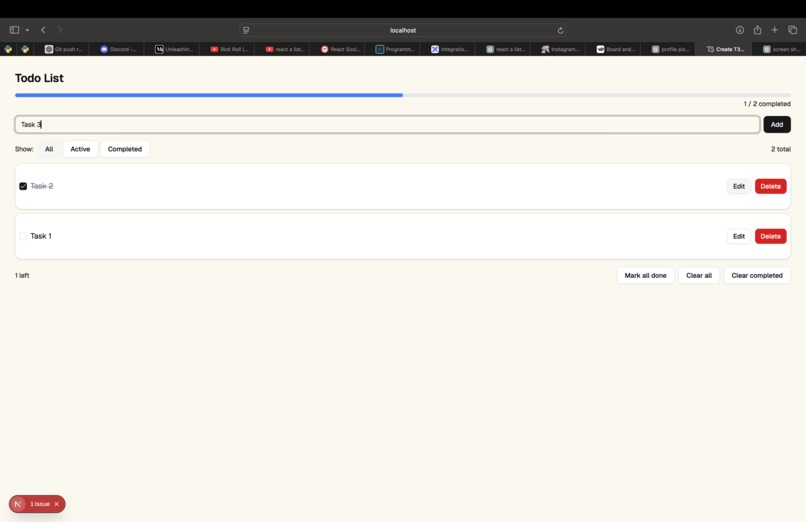Switch to the Discord tab
The image size is (806, 522).
tap(118, 49)
